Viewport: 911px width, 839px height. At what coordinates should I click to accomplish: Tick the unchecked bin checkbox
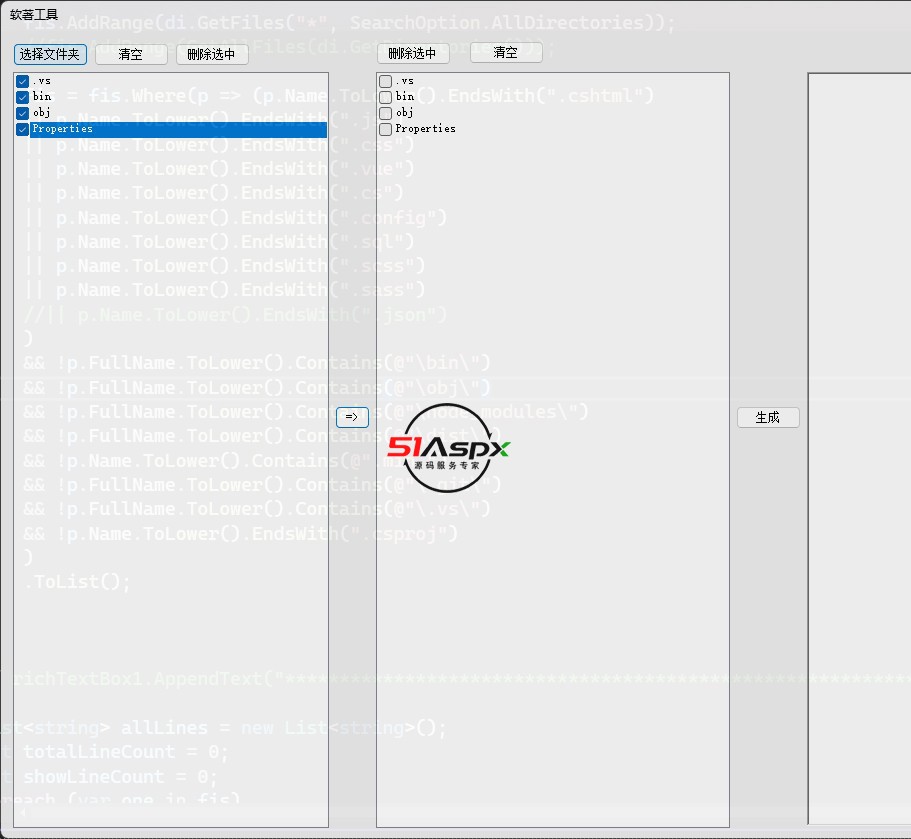pos(386,97)
